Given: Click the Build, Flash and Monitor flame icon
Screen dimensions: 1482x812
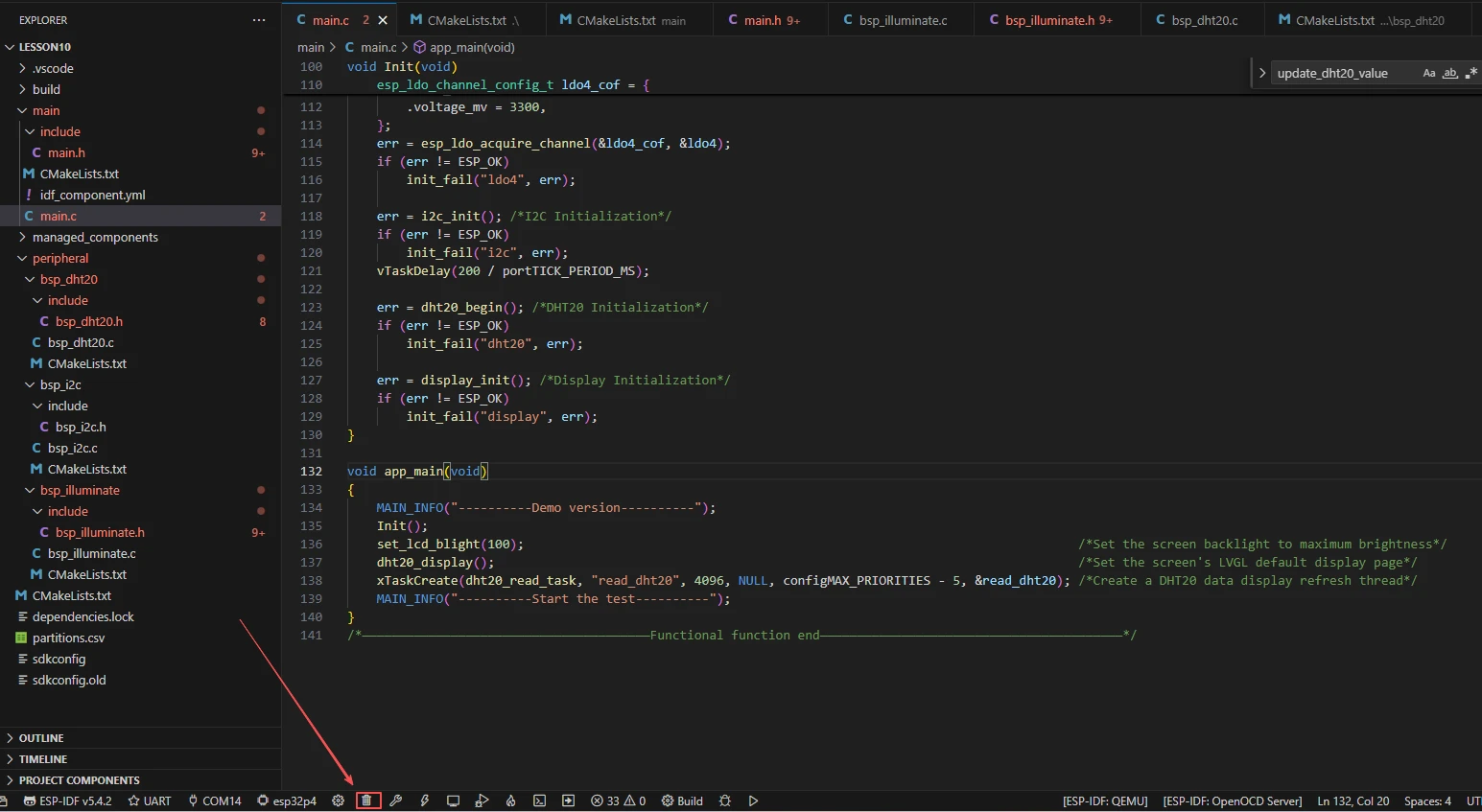Looking at the screenshot, I should [510, 800].
